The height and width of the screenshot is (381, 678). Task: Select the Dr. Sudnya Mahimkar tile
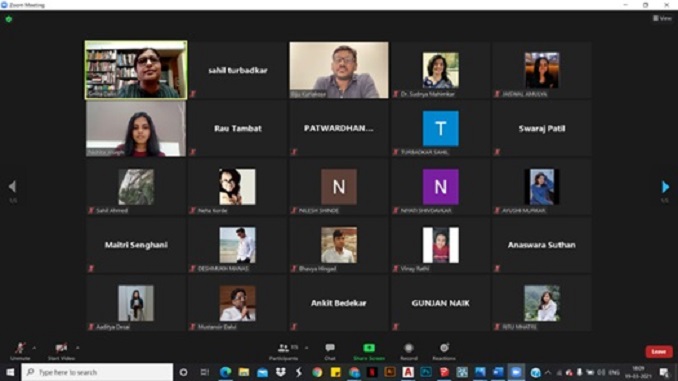click(440, 70)
